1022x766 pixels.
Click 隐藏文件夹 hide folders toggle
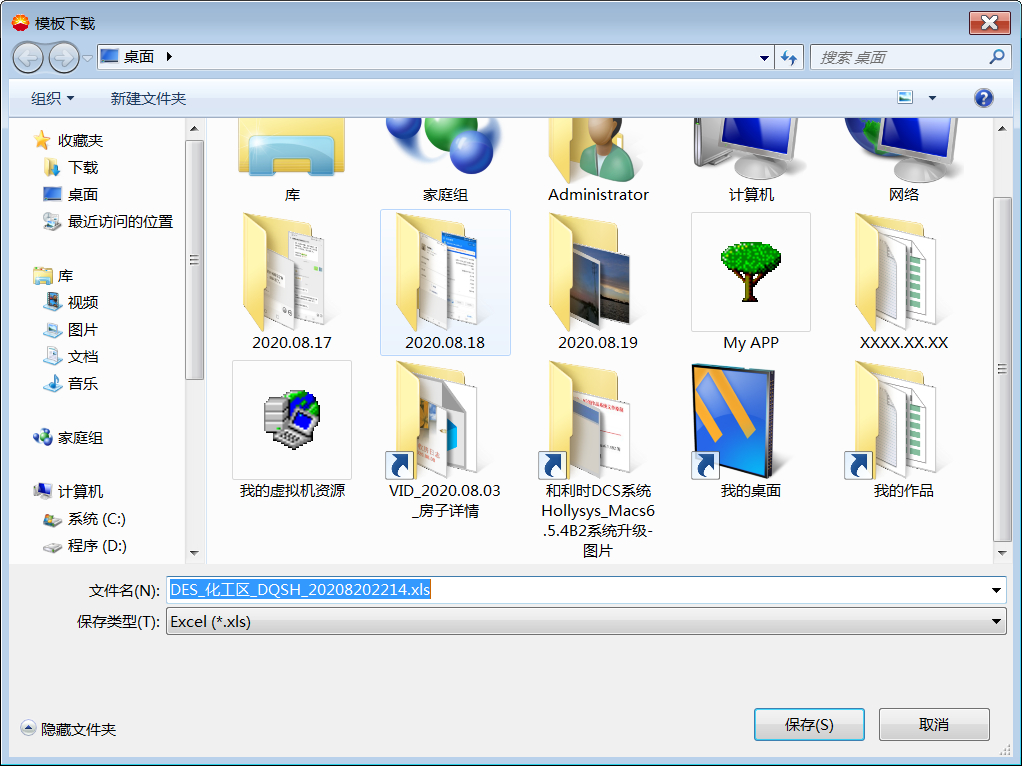click(68, 729)
